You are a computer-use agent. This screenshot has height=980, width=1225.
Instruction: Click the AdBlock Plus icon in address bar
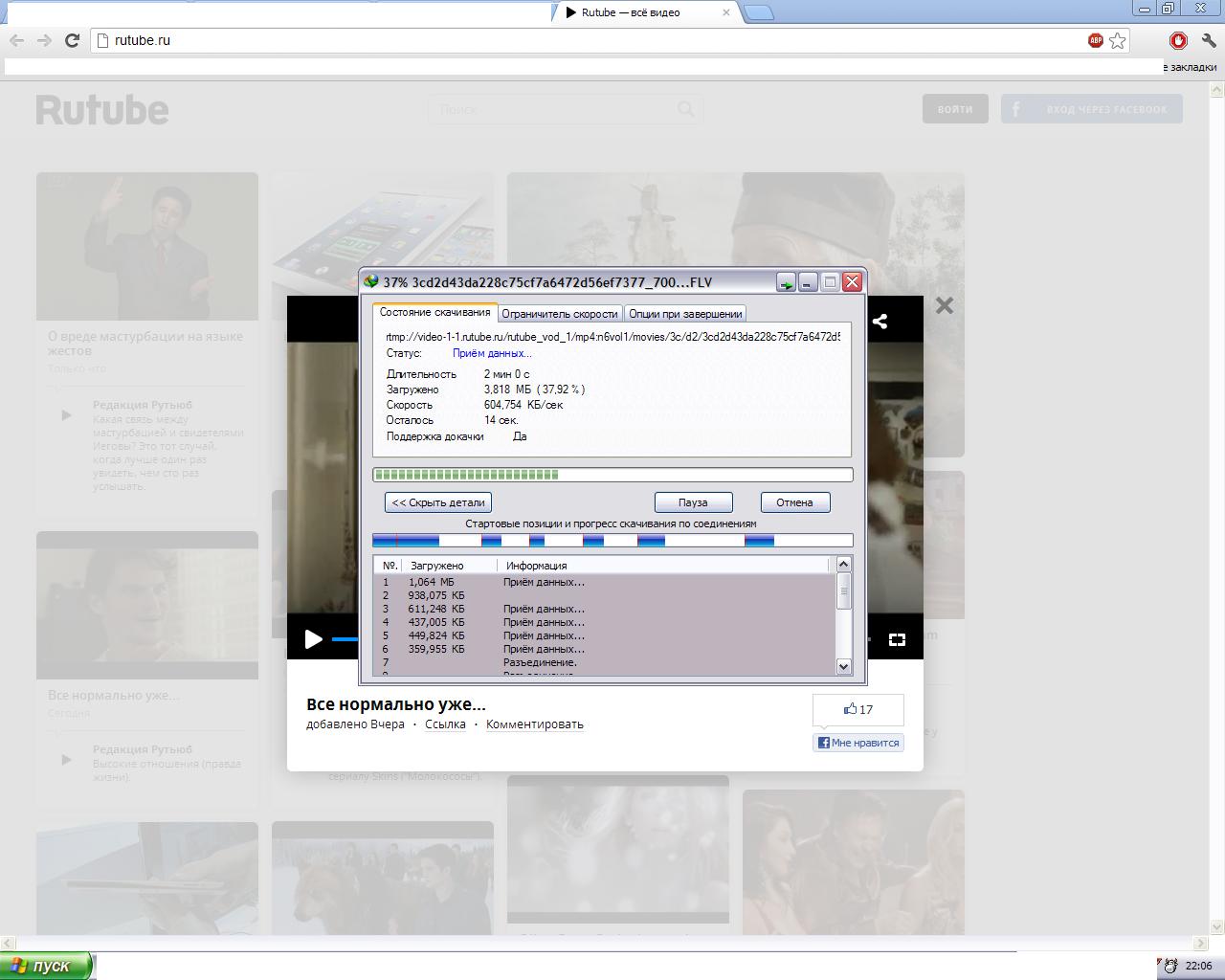pyautogui.click(x=1096, y=40)
